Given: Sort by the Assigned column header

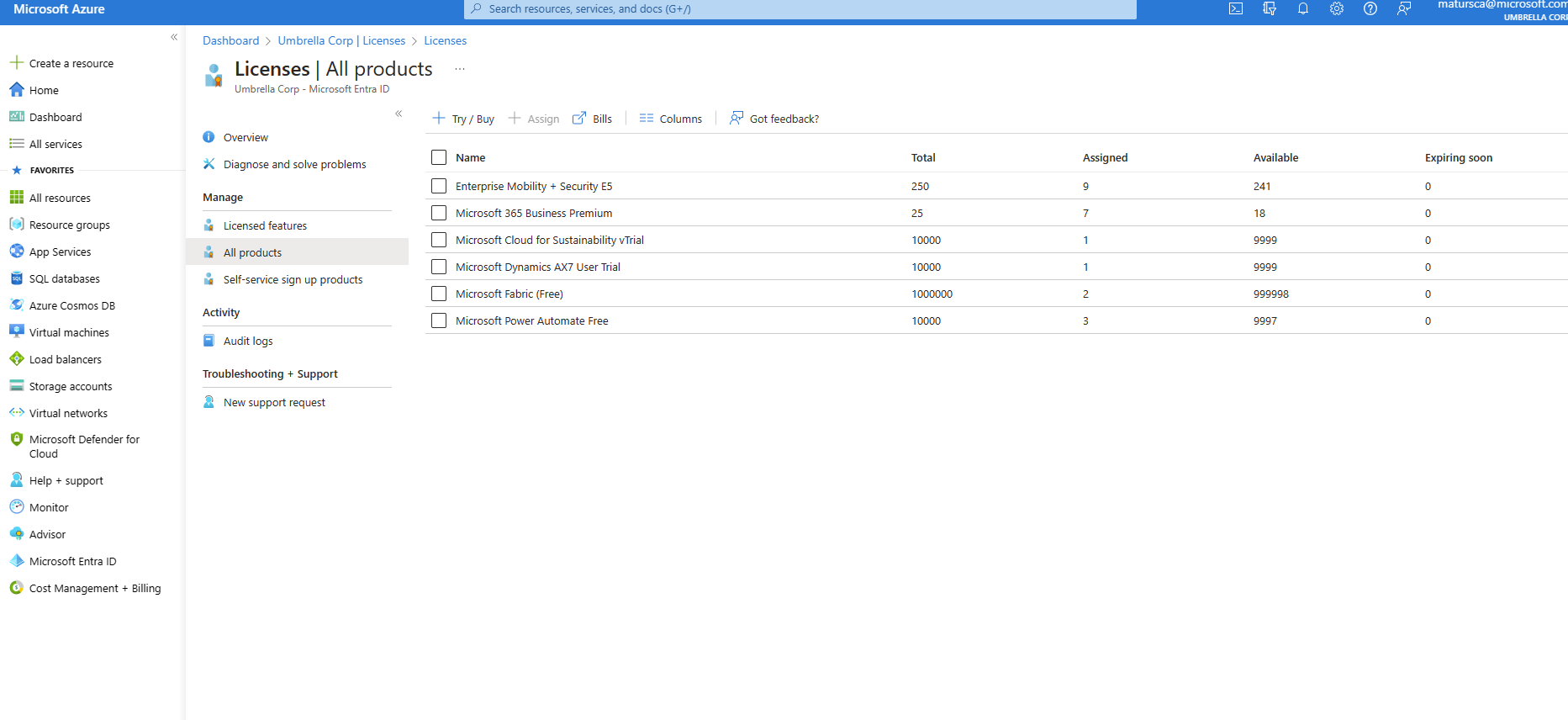Looking at the screenshot, I should 1105,157.
